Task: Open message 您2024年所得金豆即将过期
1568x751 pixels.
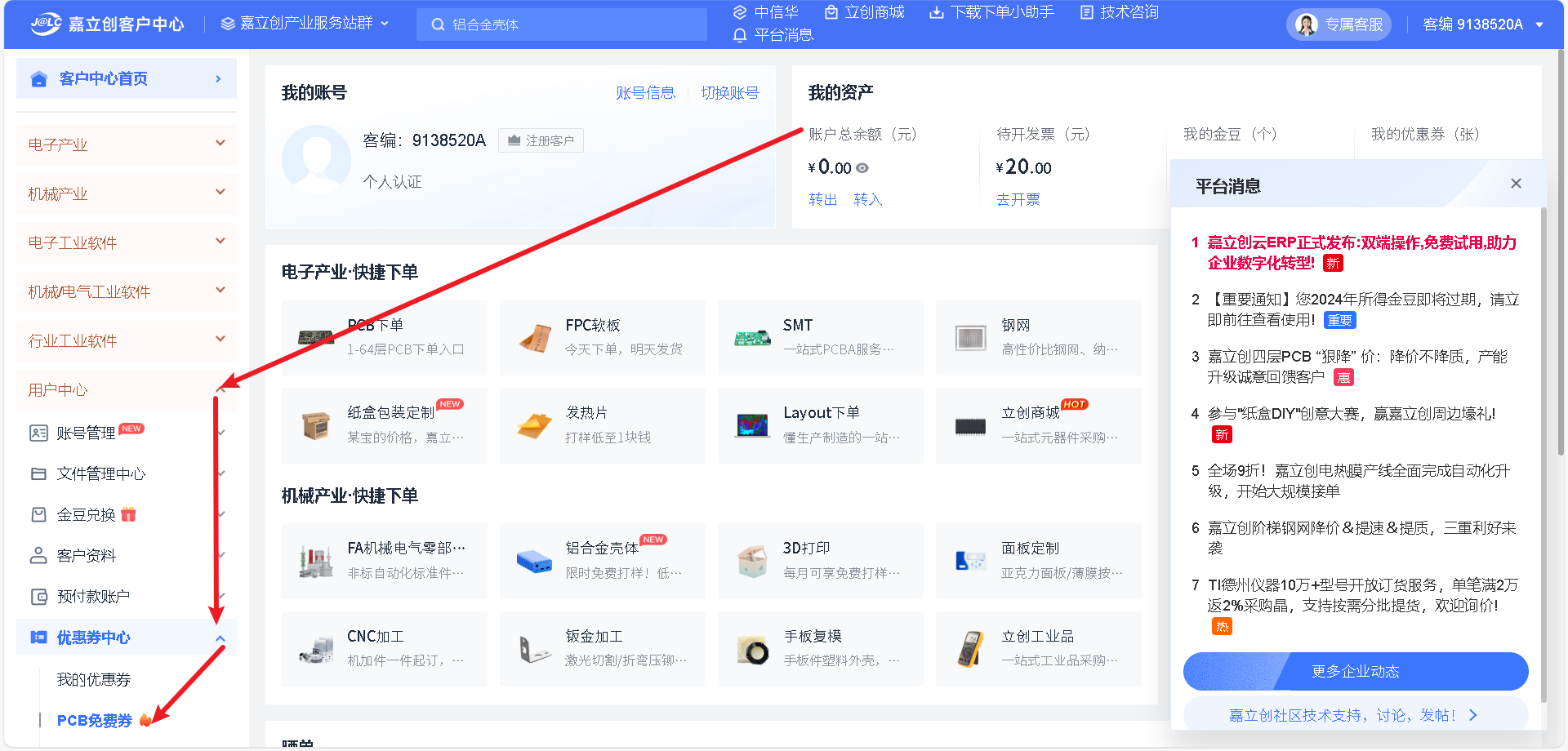Action: point(1362,309)
